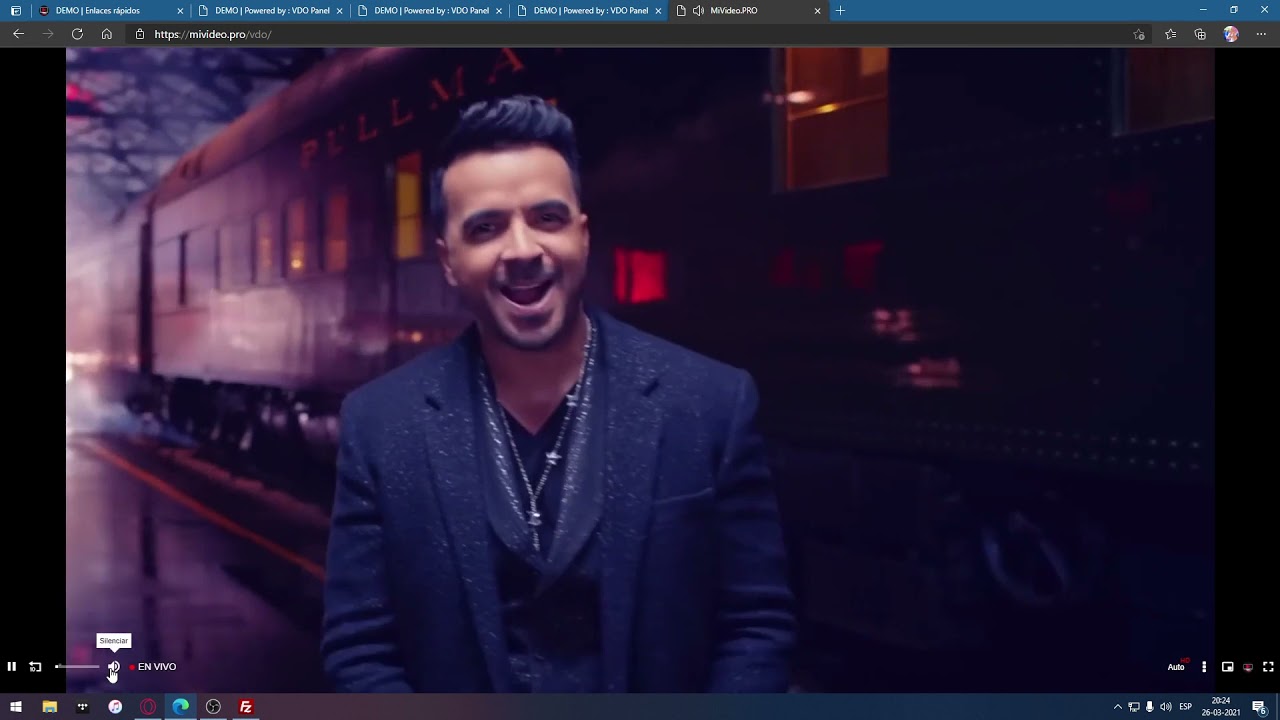Open the Favorites list

[1171, 34]
